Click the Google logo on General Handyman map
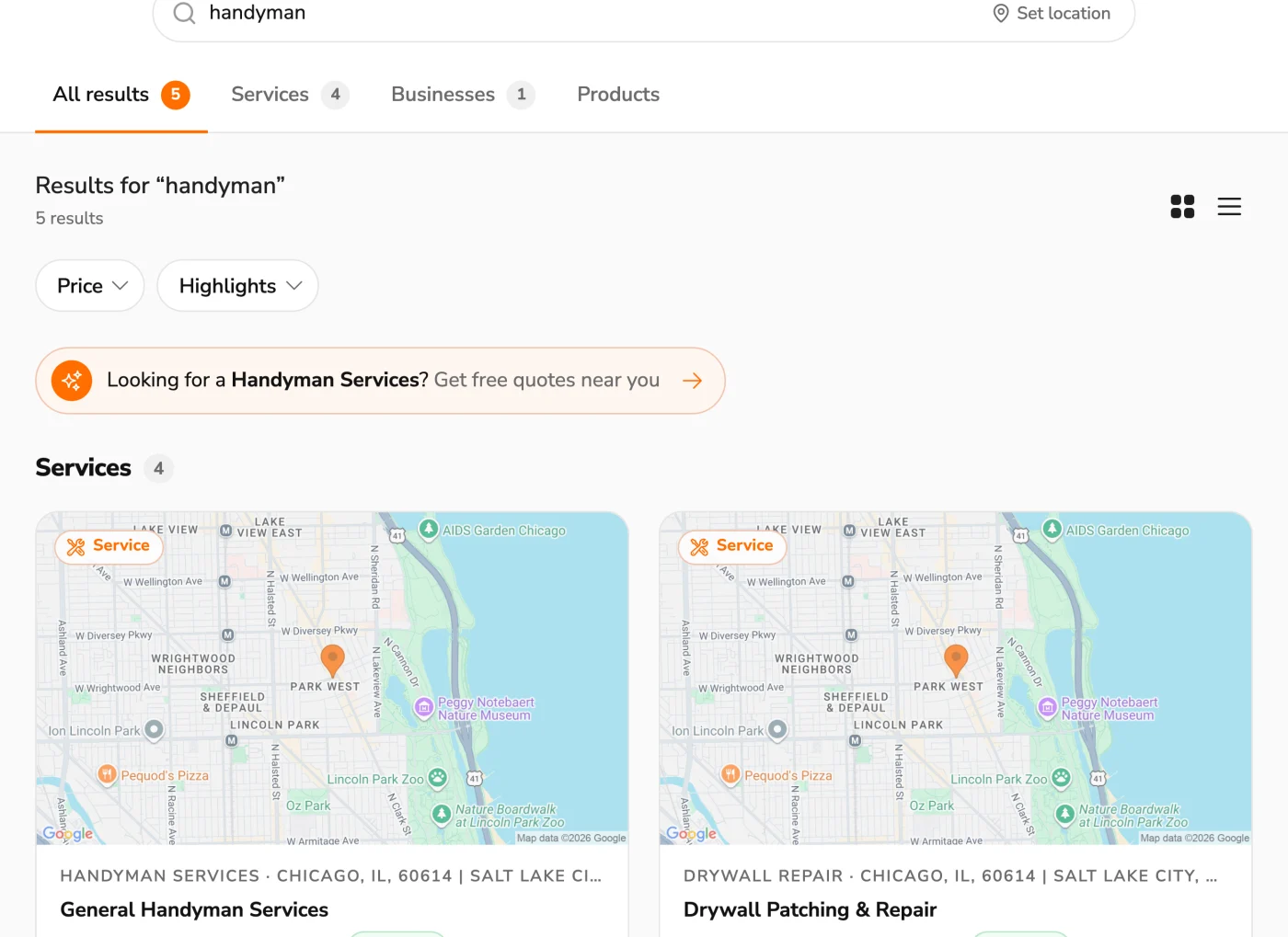This screenshot has width=1288, height=937. (x=68, y=833)
